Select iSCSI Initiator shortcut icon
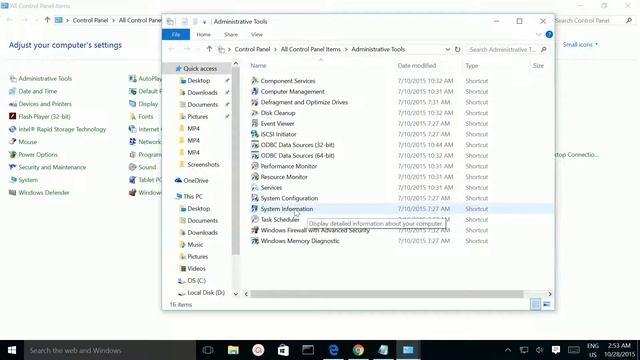This screenshot has width=640, height=360. (255, 134)
